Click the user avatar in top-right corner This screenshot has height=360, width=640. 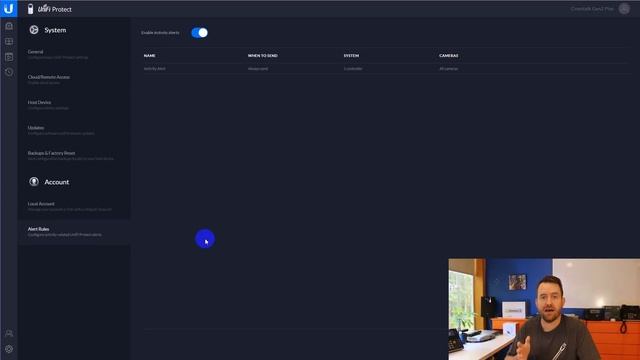point(624,9)
